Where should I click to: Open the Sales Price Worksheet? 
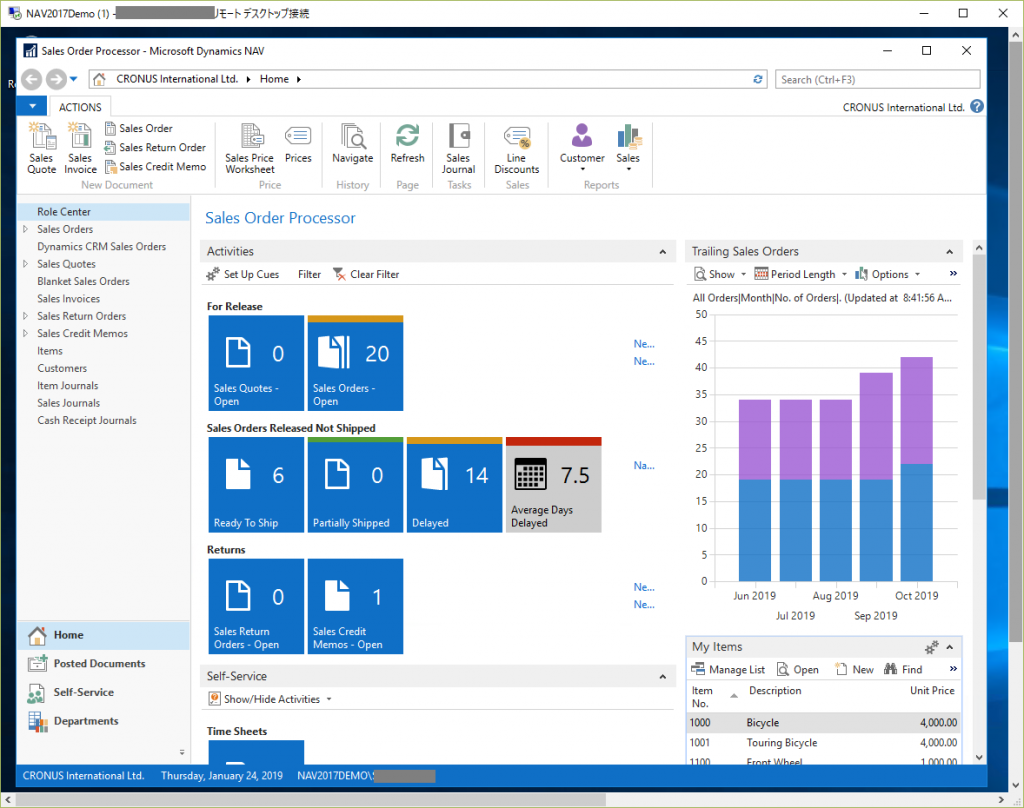tap(249, 148)
